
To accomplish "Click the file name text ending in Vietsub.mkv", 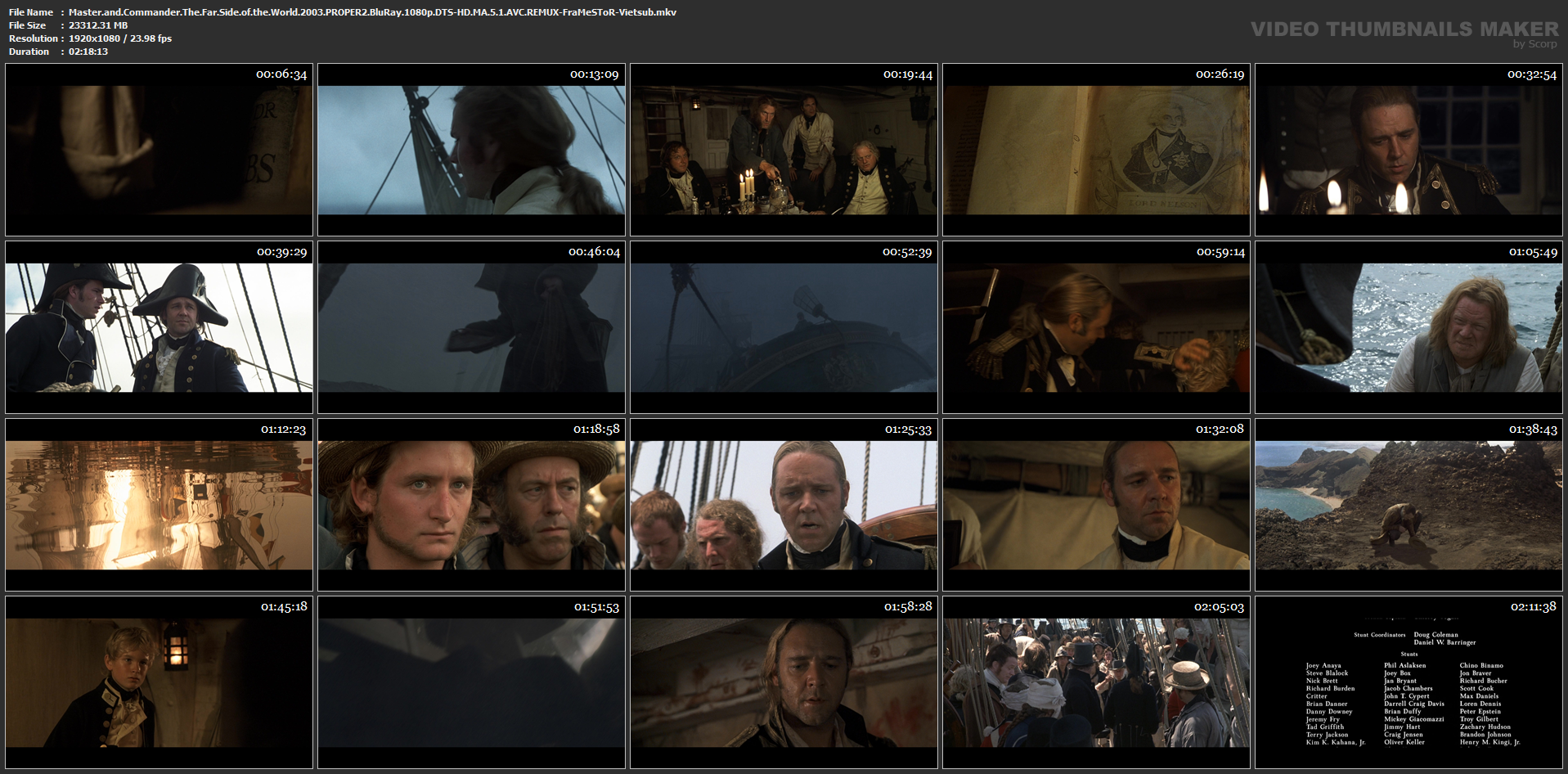I will (x=372, y=12).
